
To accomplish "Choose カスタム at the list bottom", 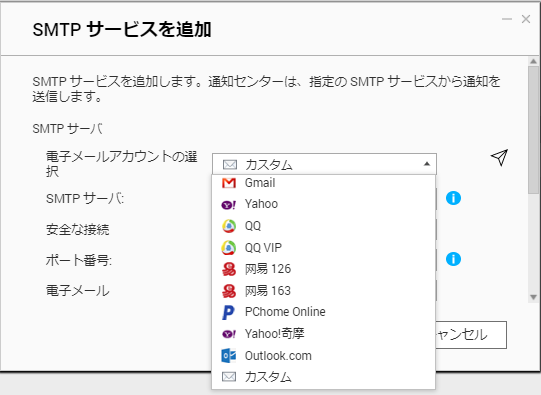I will [323, 377].
